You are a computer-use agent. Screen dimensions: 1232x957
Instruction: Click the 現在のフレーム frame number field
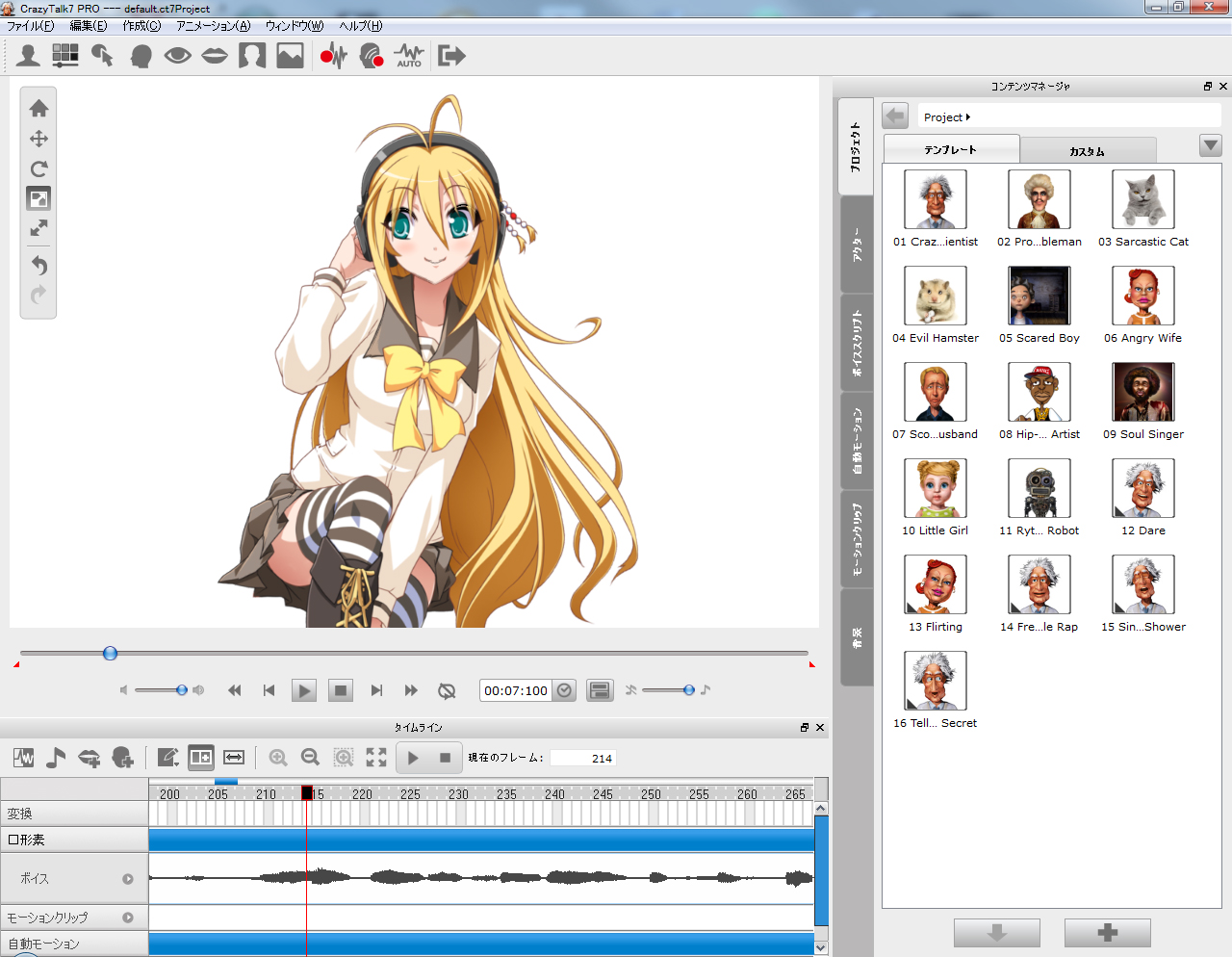coord(583,759)
